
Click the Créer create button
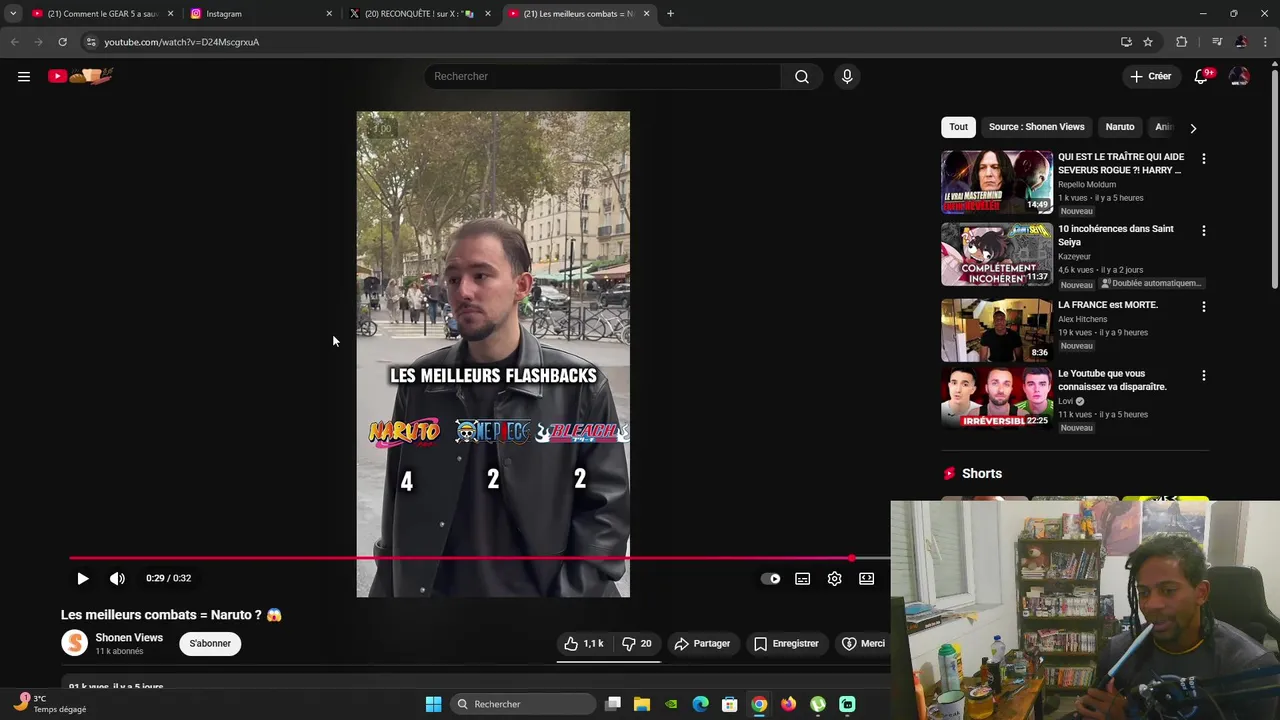pyautogui.click(x=1150, y=76)
